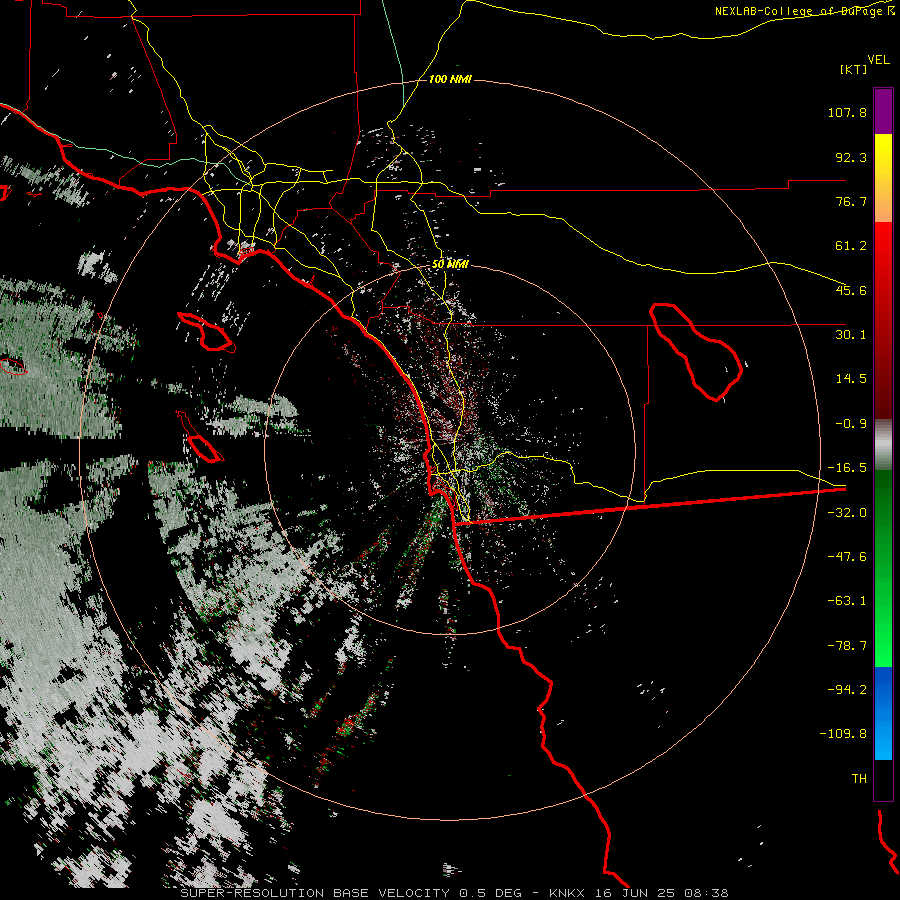Click the 50 NMI range ring label
The image size is (900, 900).
[x=450, y=264]
